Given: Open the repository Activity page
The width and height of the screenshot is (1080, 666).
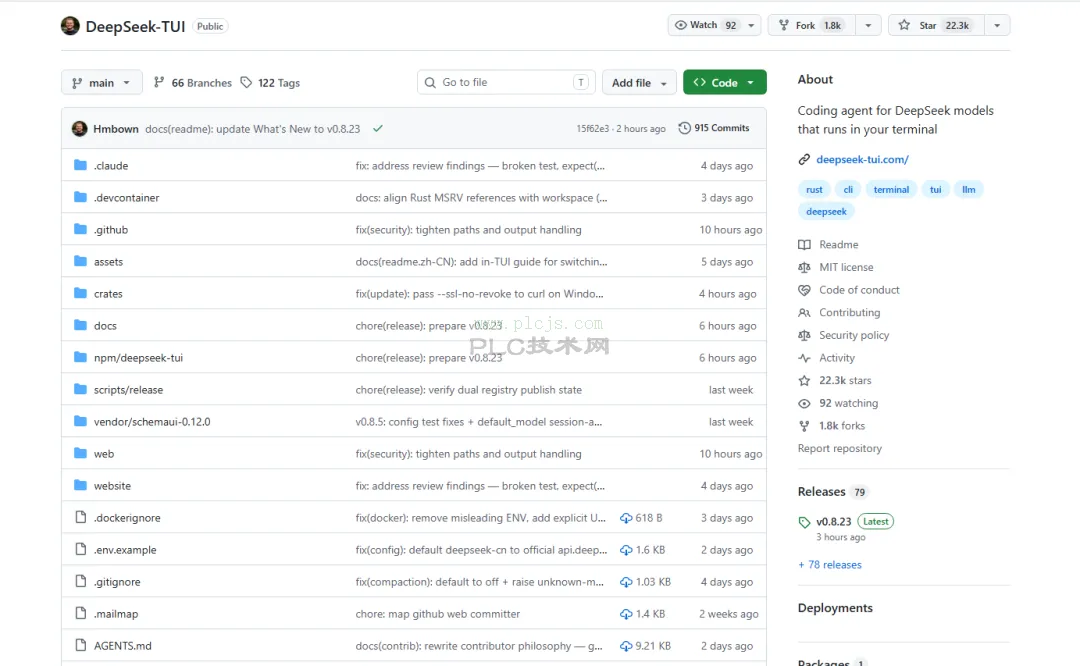Looking at the screenshot, I should coord(837,358).
